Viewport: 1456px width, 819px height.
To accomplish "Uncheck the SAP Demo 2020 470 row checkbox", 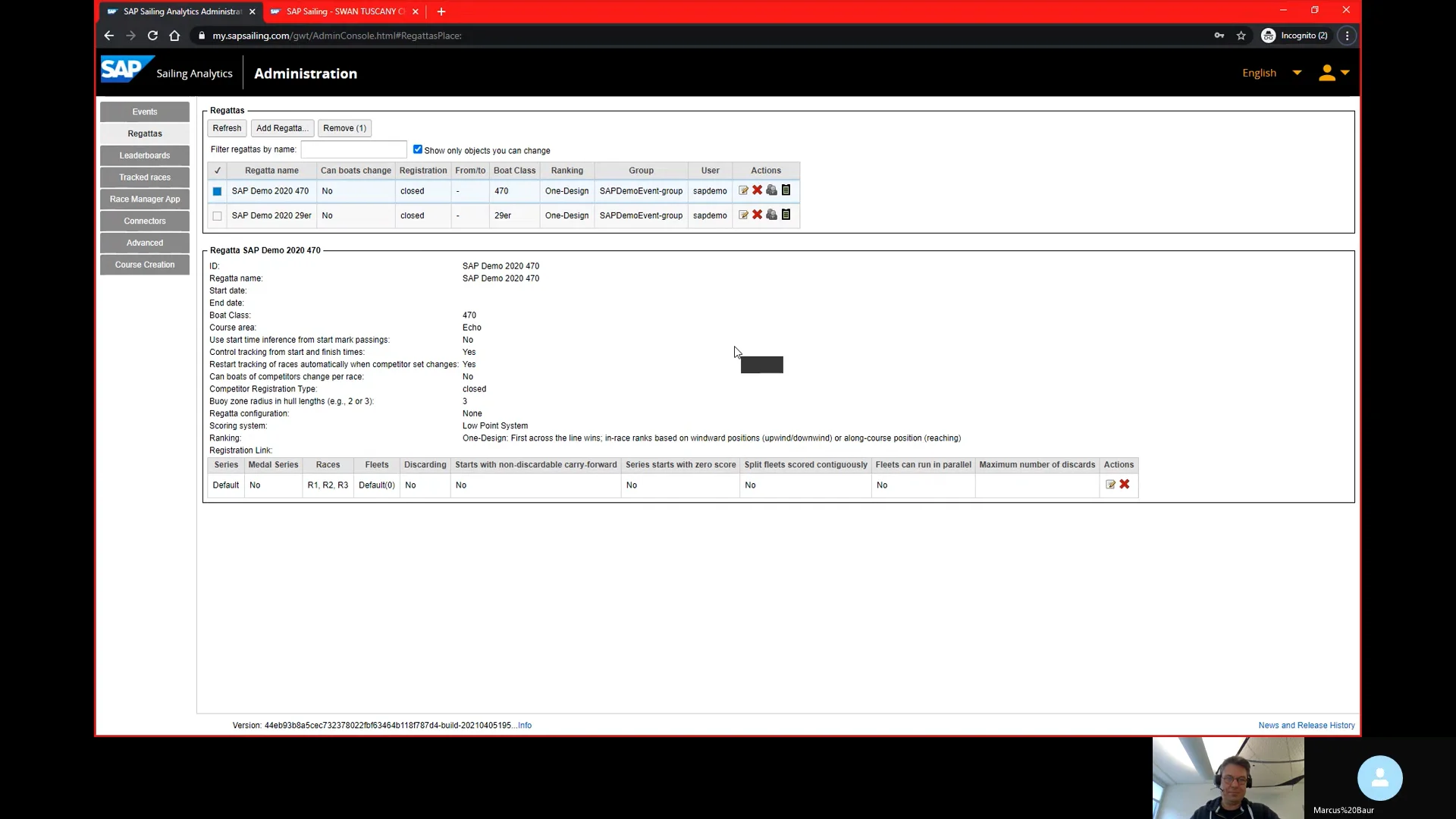I will tap(217, 192).
